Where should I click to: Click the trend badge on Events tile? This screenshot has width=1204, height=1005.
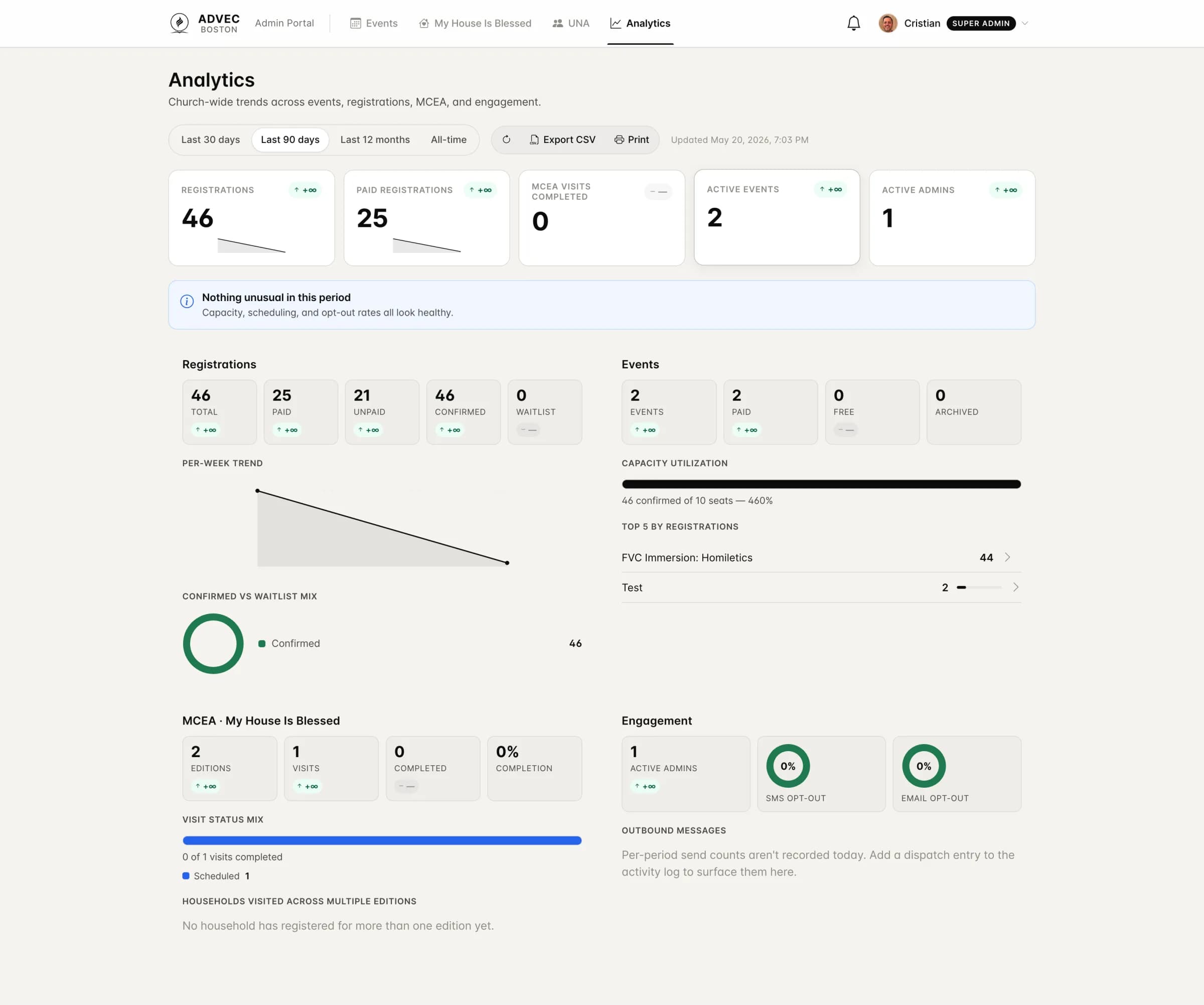[x=645, y=429]
